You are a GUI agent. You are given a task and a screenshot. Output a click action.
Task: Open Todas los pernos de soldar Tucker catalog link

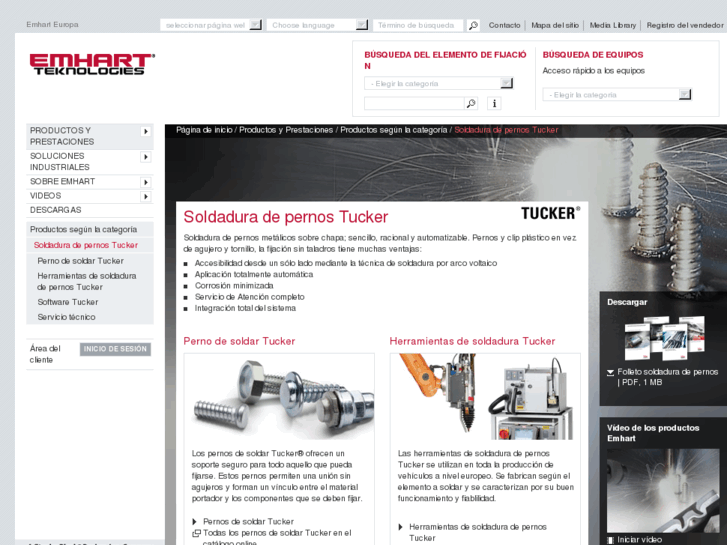[x=277, y=538]
